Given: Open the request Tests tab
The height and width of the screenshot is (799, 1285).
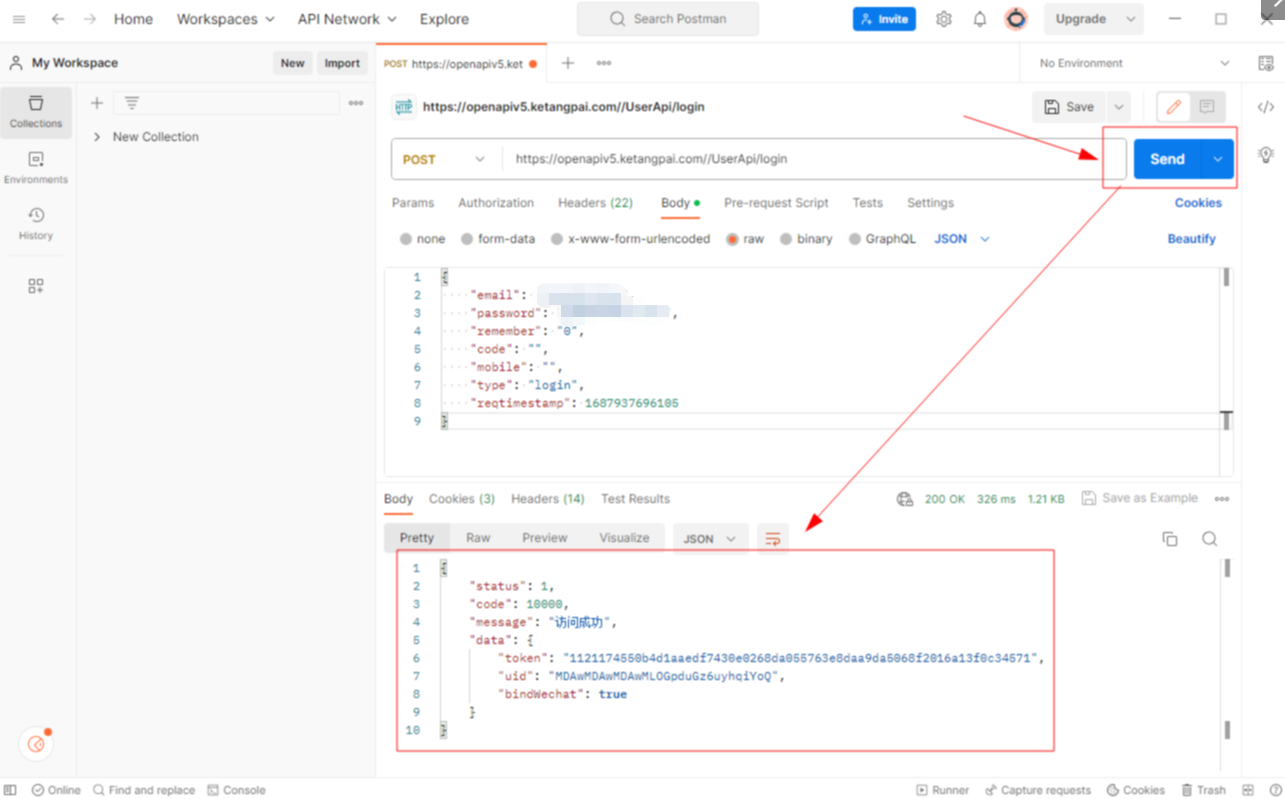Looking at the screenshot, I should pyautogui.click(x=868, y=203).
